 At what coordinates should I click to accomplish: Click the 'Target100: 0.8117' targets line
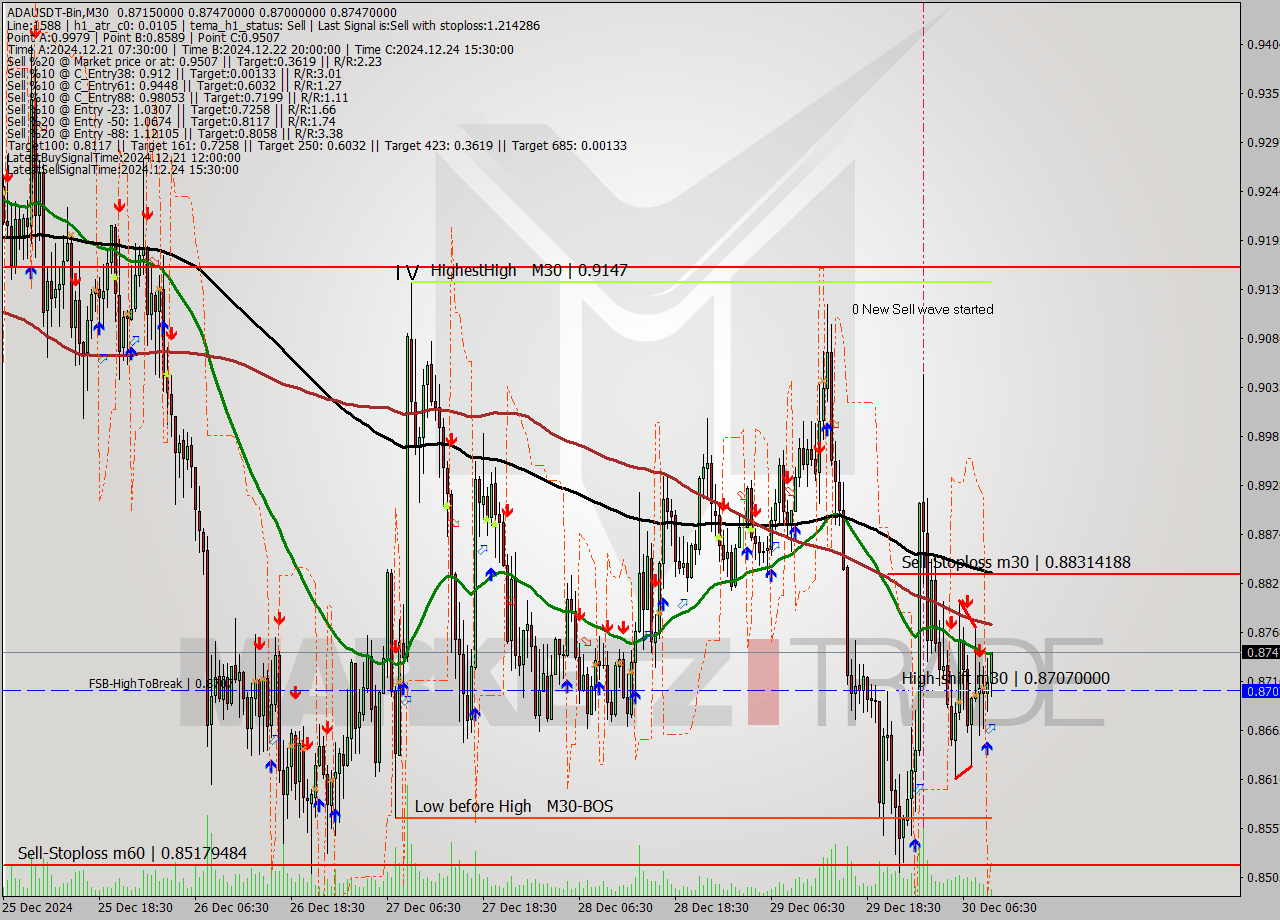pos(316,145)
